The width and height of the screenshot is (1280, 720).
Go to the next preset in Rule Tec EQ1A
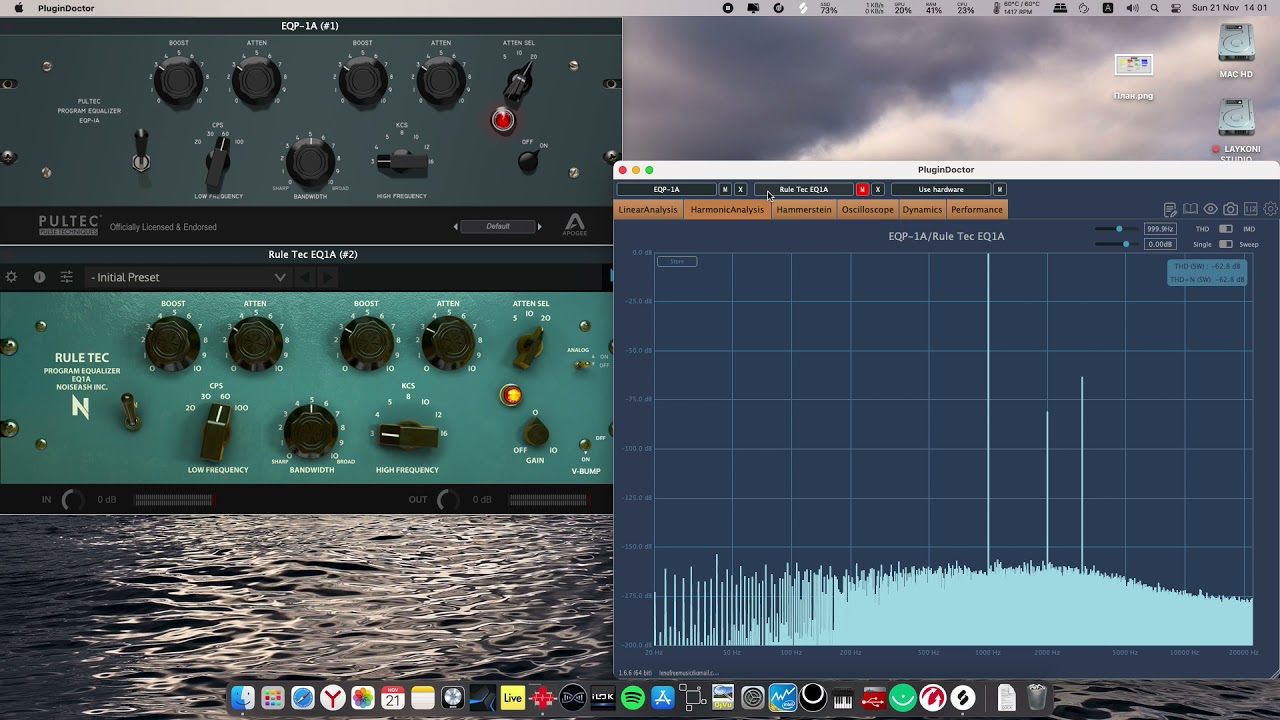tap(329, 277)
